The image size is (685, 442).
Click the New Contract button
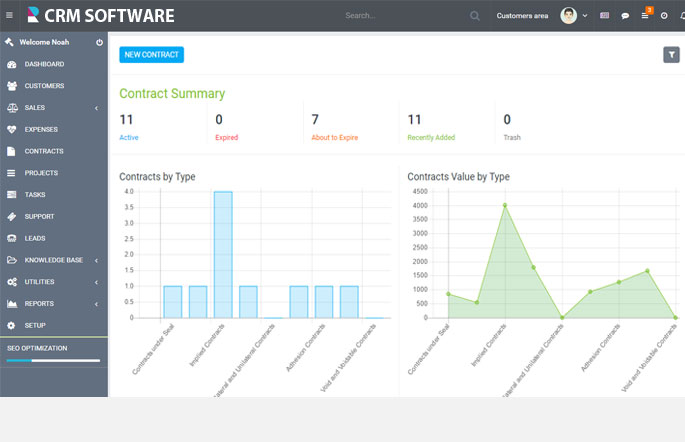[x=152, y=55]
